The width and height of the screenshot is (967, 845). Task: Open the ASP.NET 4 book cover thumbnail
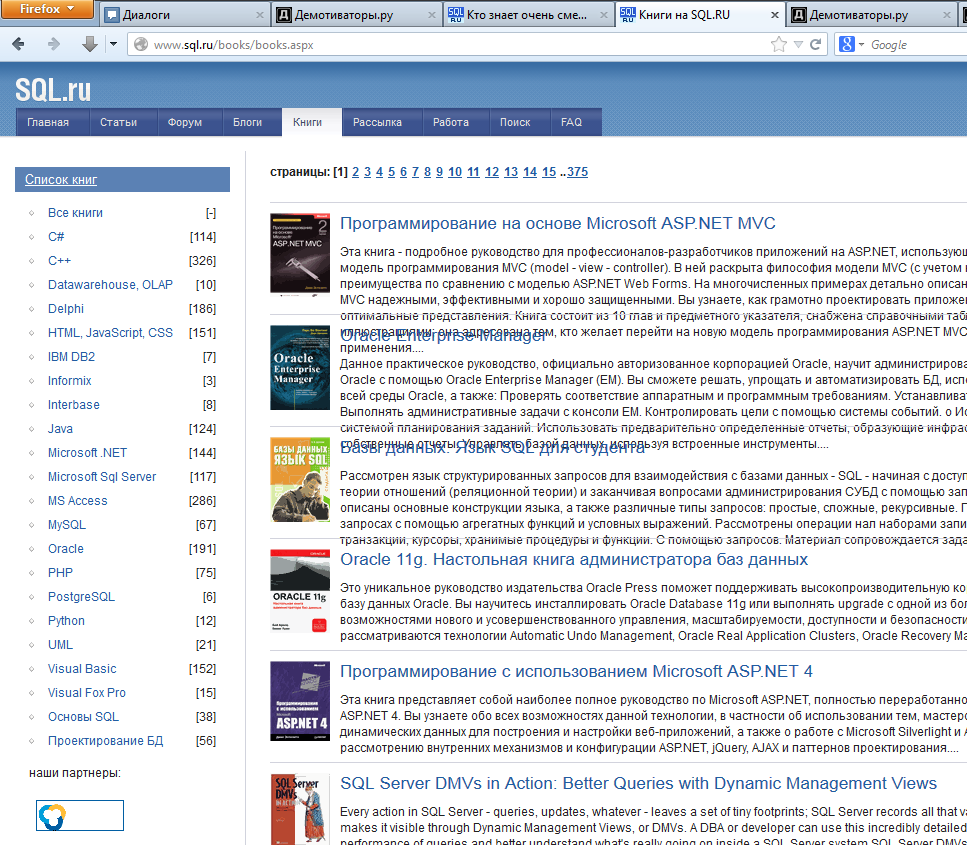[300, 701]
